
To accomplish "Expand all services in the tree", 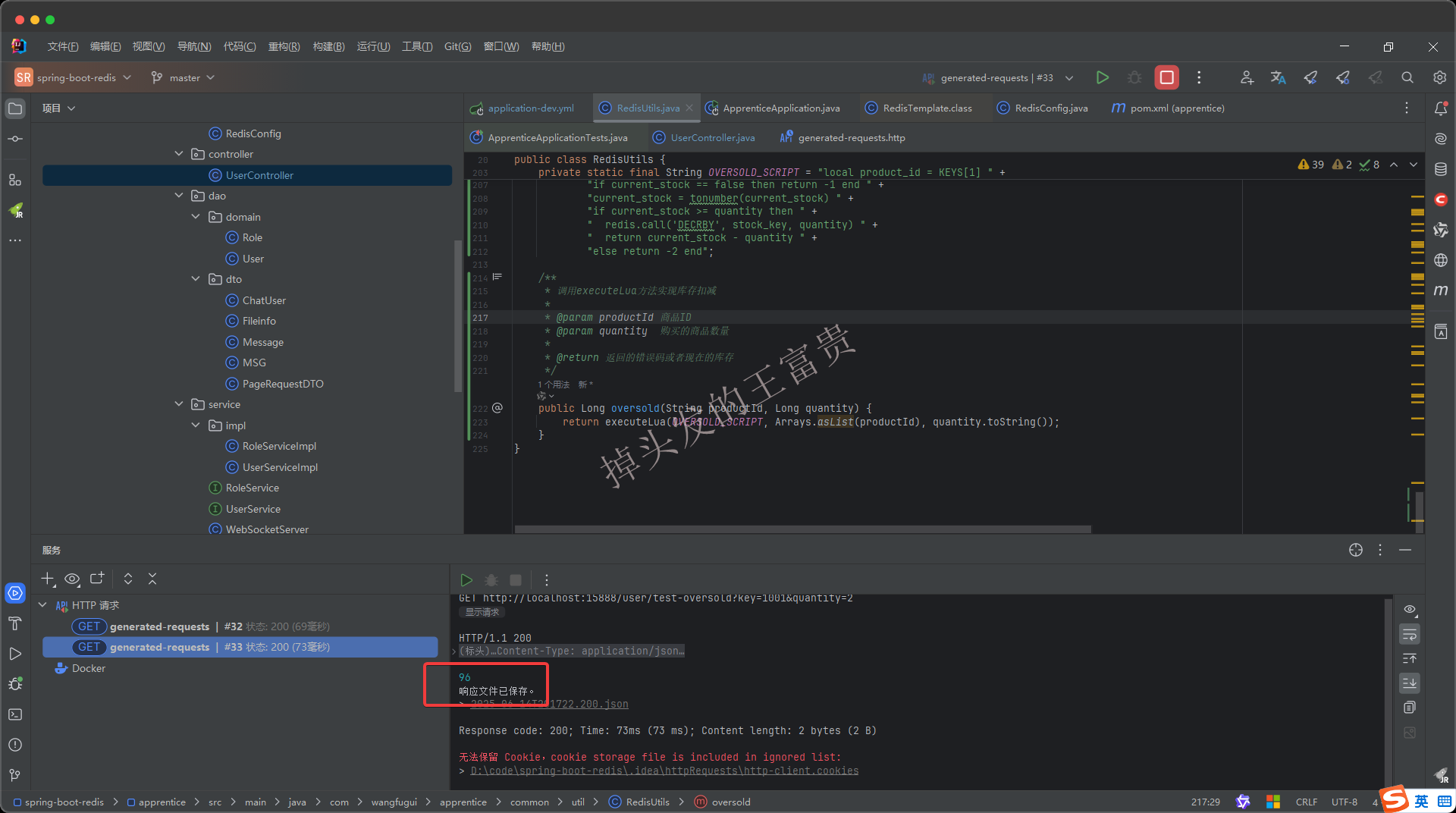I will pyautogui.click(x=128, y=579).
